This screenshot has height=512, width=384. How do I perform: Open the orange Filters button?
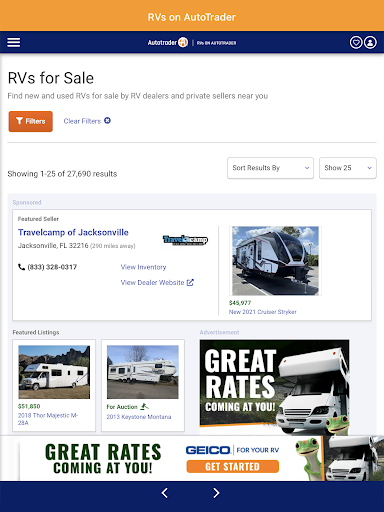click(x=31, y=121)
